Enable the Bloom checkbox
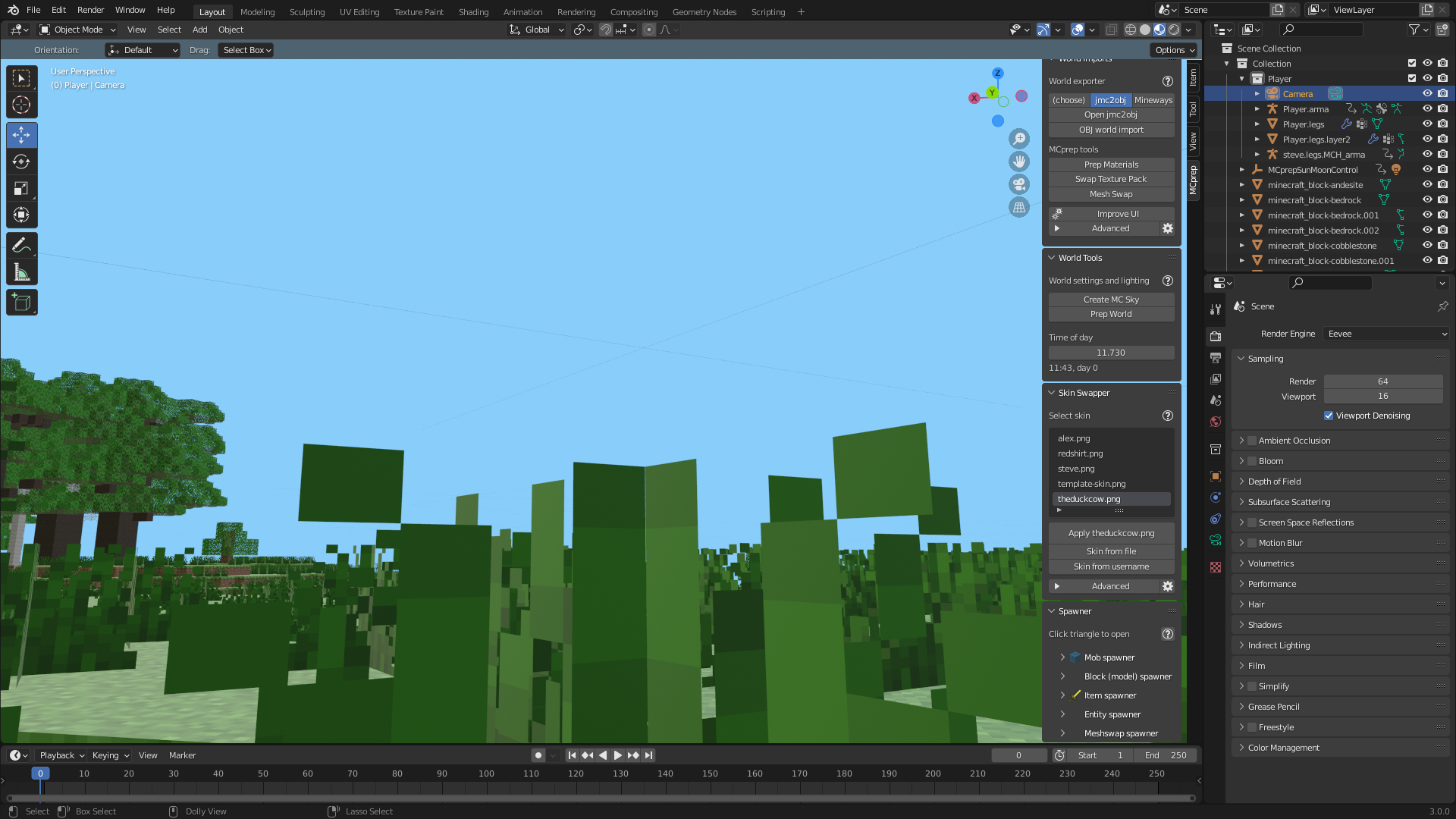This screenshot has height=819, width=1456. [x=1252, y=461]
